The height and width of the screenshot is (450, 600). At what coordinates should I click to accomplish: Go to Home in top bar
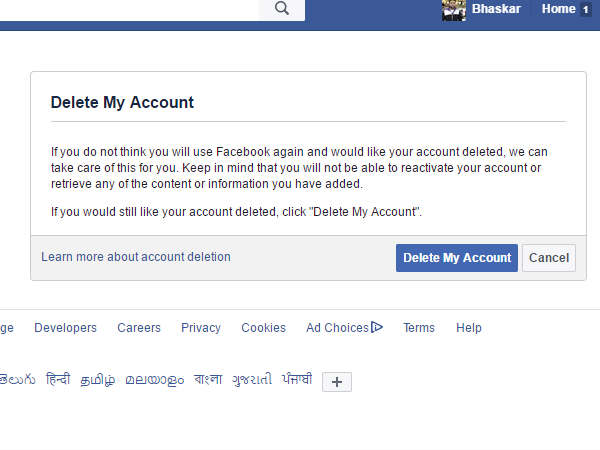coord(558,9)
